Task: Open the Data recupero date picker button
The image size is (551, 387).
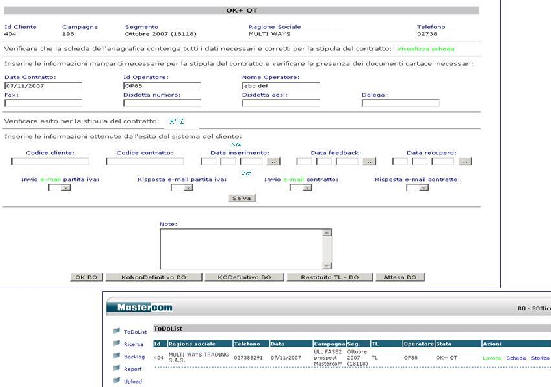Action: point(465,161)
